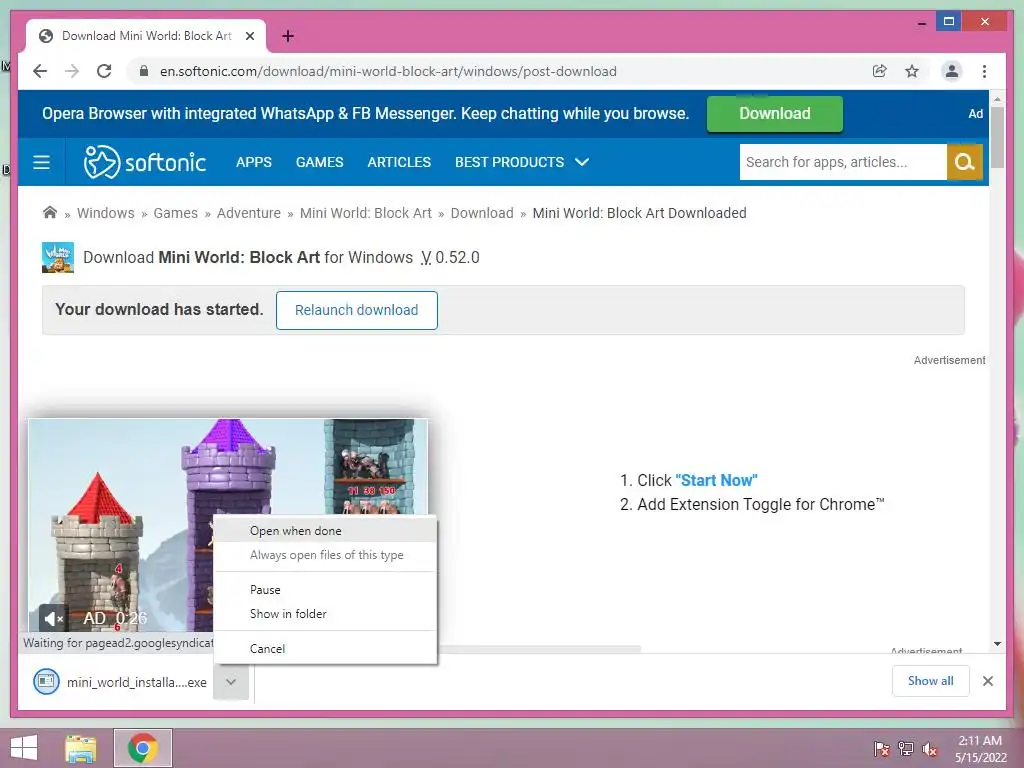
Task: Click the "Start Now" link
Action: [716, 480]
